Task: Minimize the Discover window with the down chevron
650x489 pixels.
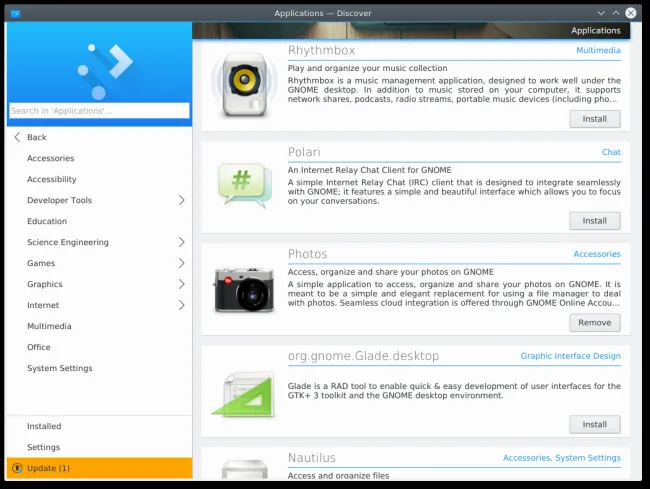Action: click(x=601, y=13)
